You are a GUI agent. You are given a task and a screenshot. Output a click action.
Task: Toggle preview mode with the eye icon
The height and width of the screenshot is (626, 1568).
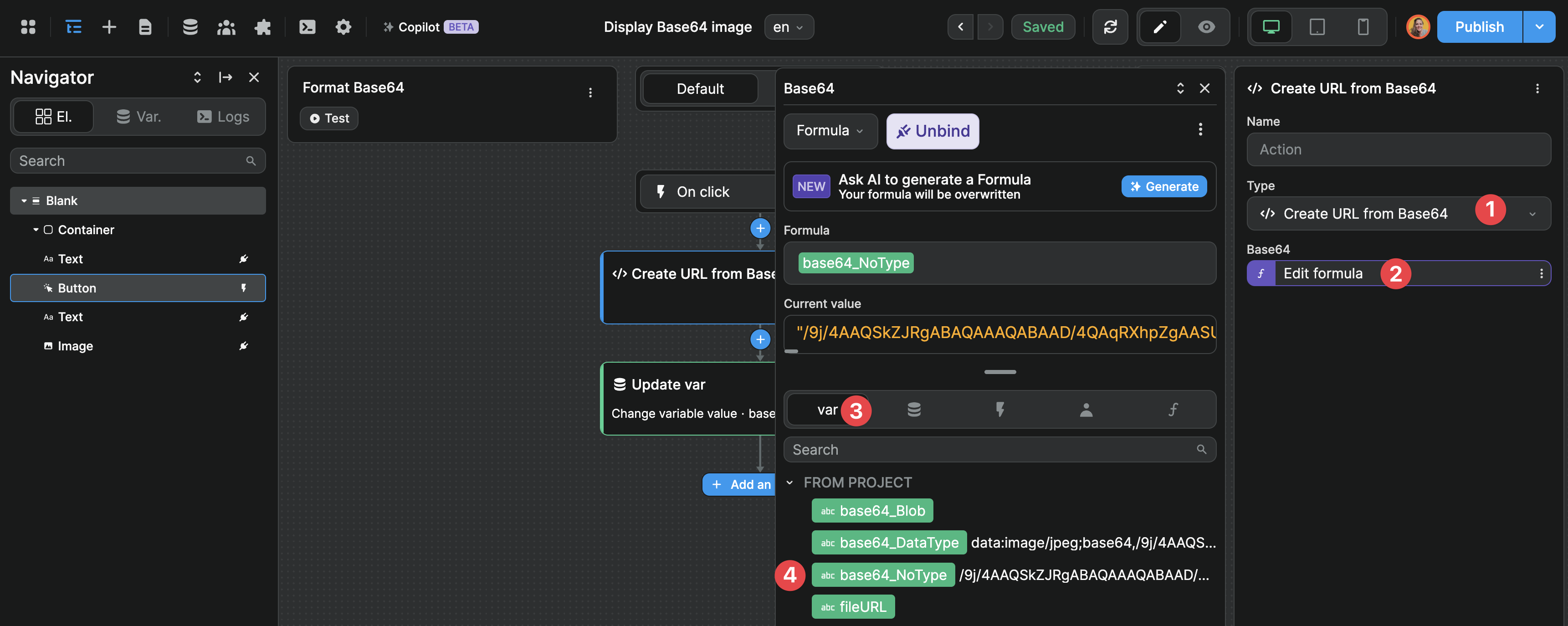[1206, 27]
